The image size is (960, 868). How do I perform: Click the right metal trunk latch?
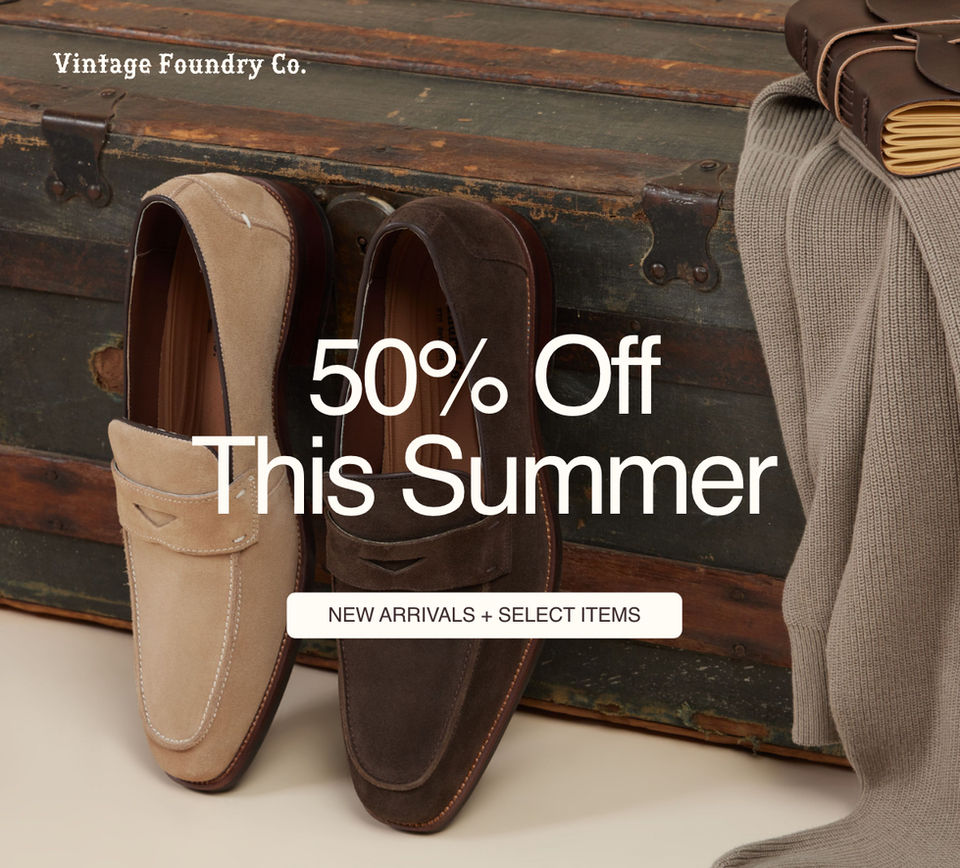coord(682,226)
